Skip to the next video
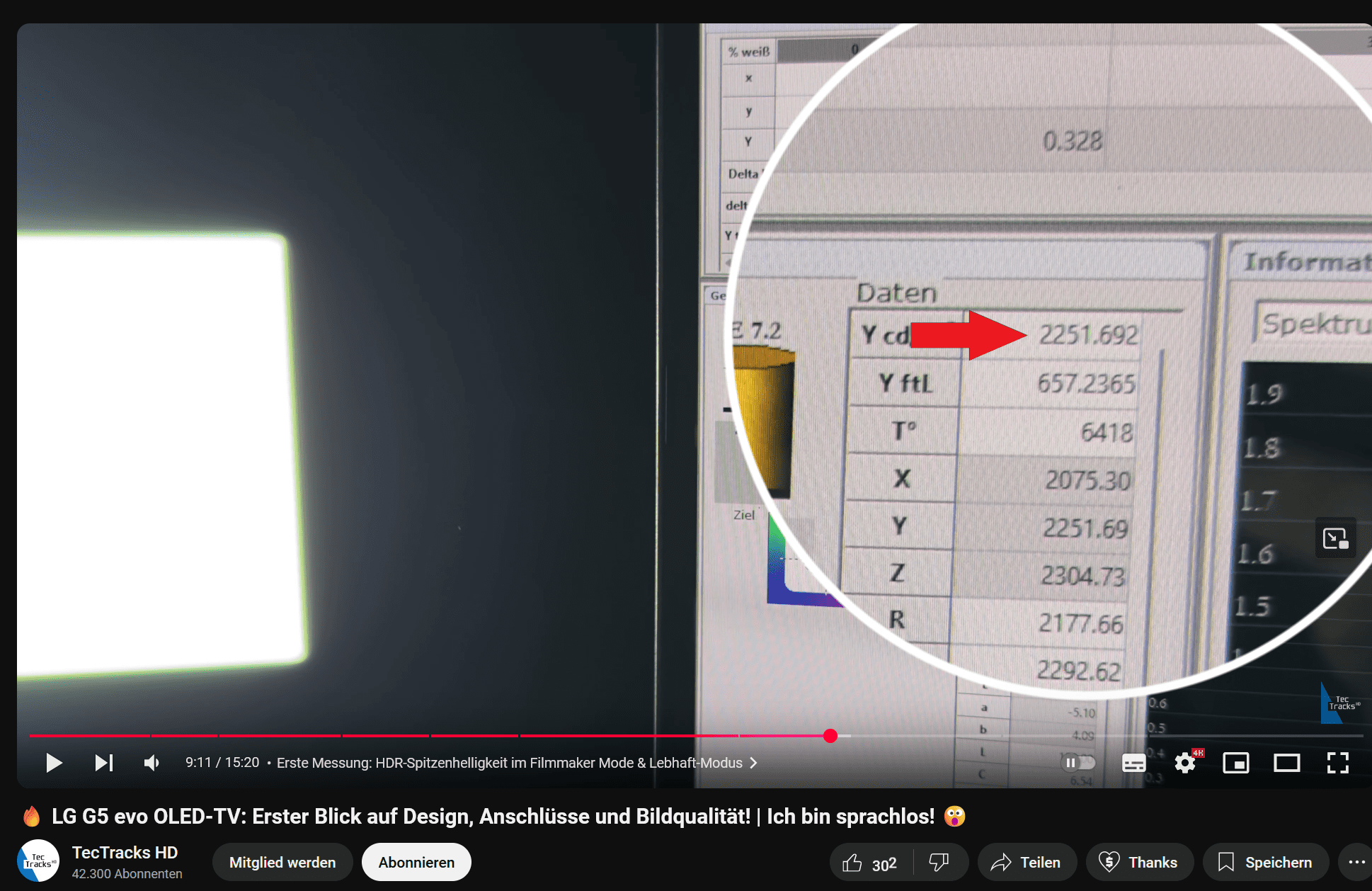 (104, 763)
